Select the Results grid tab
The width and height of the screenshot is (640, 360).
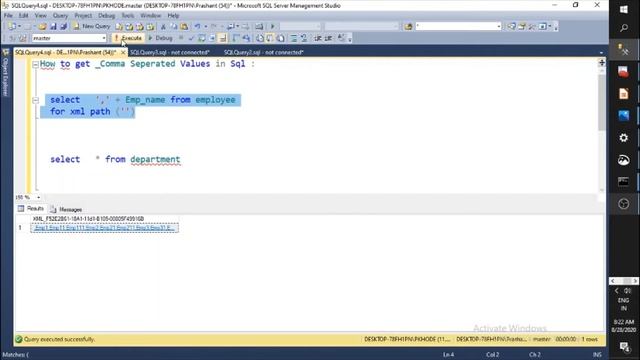coord(31,209)
